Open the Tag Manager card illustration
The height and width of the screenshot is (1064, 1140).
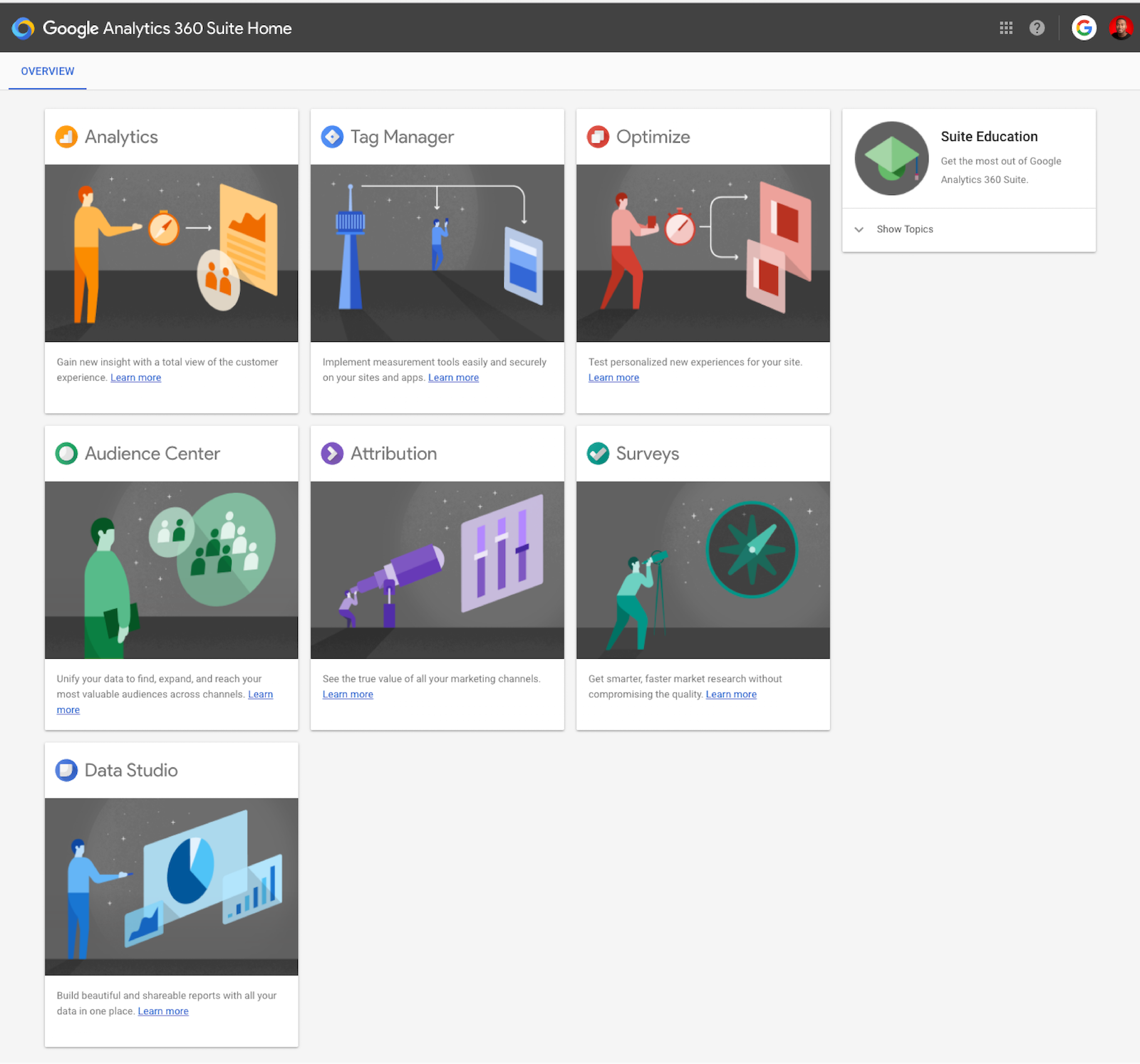click(437, 254)
